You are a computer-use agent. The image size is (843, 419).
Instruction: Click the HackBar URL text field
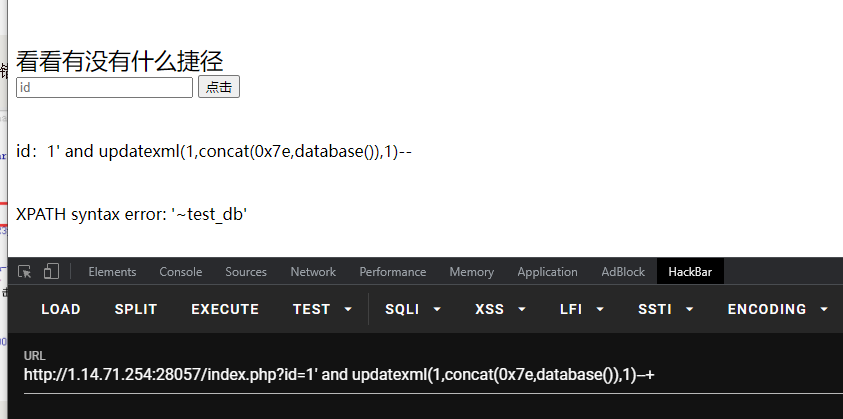pyautogui.click(x=433, y=375)
